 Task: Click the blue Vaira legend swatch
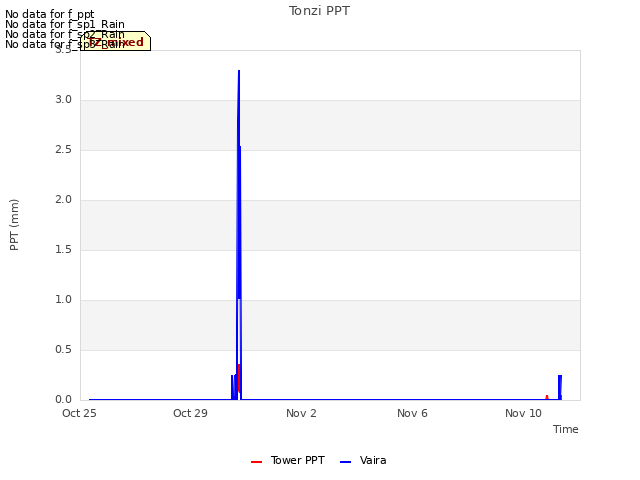pos(345,462)
